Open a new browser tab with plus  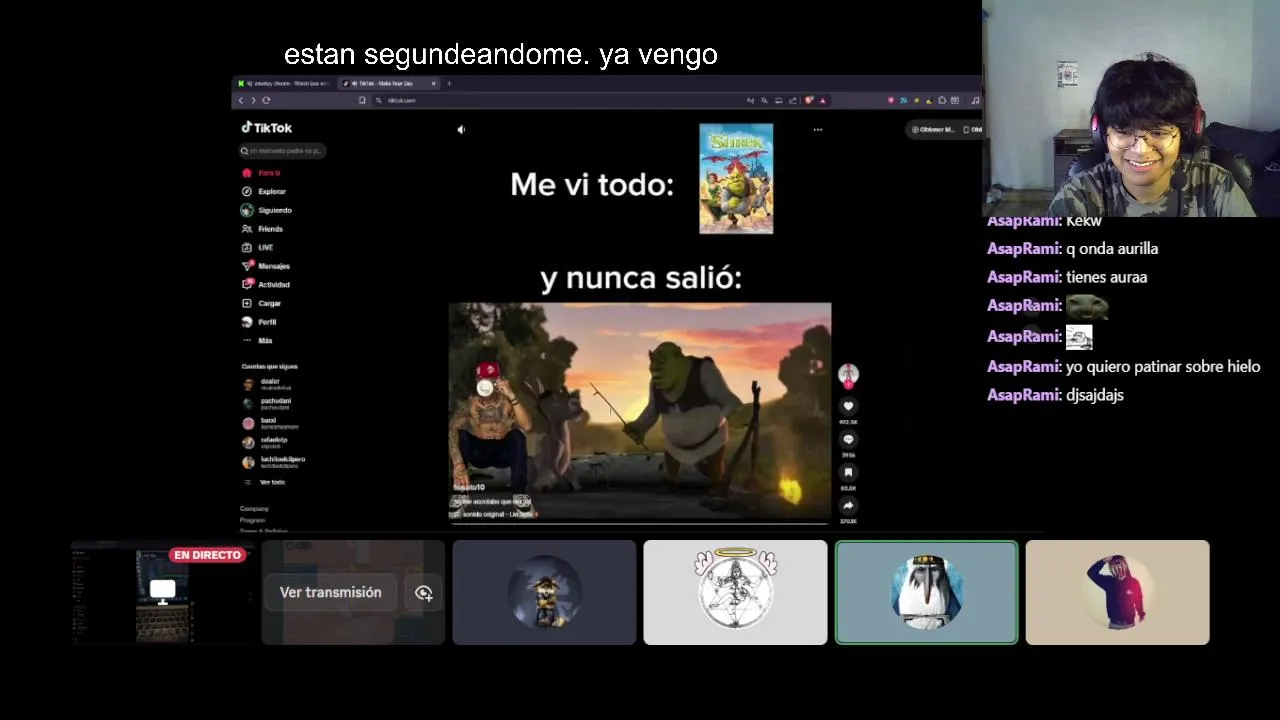point(449,83)
